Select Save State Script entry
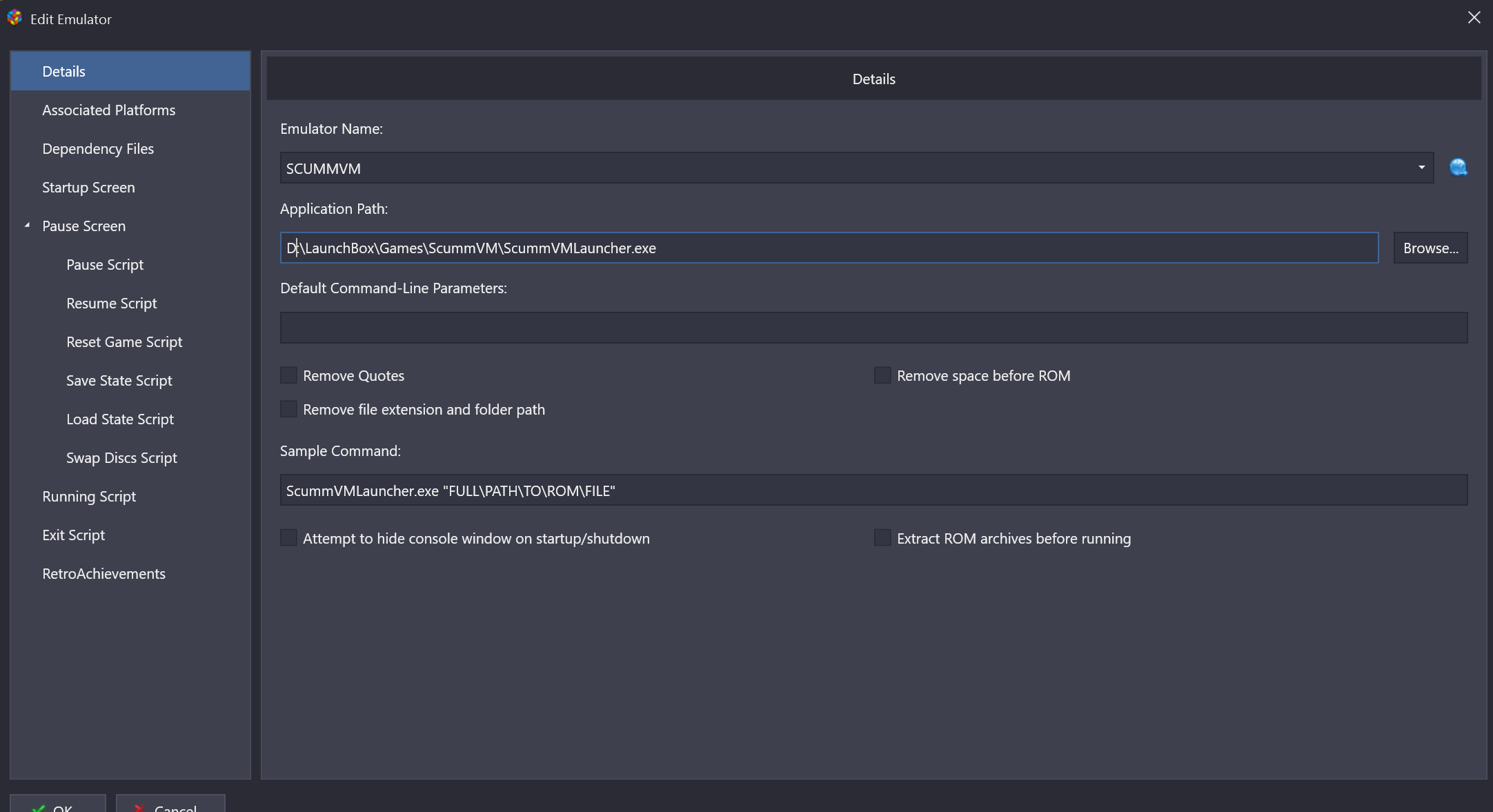This screenshot has width=1493, height=812. [130, 380]
